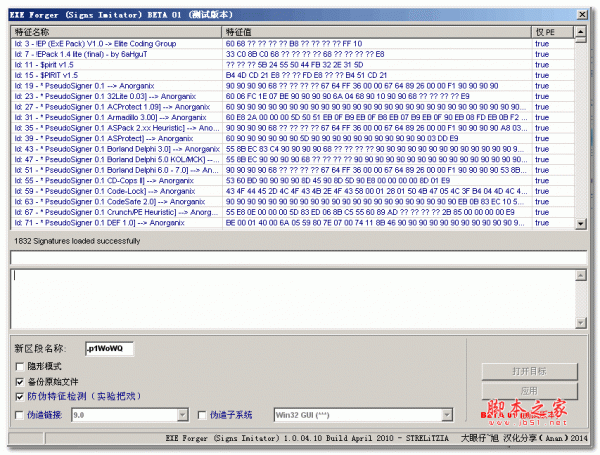Screen dimensions: 600x455
Task: Click signature value B4 4D CD 21 E8
Action: point(306,75)
